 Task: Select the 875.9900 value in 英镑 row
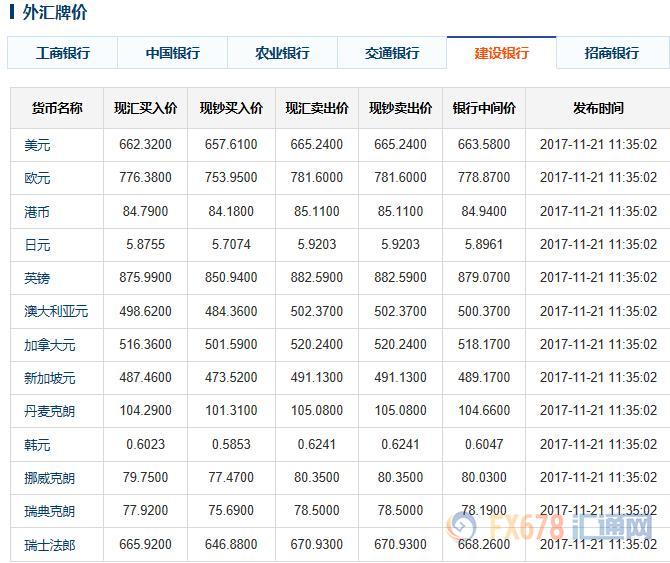145,277
